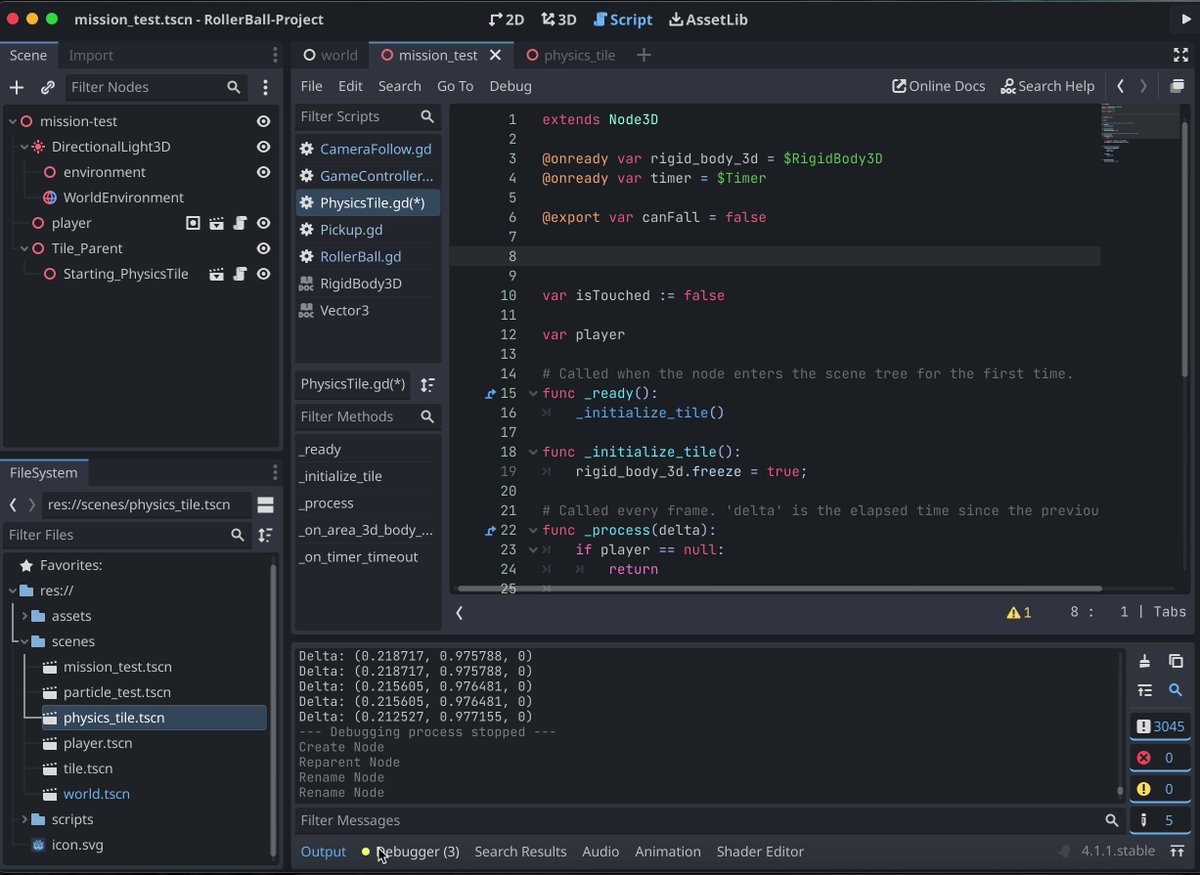Click the Search Help button
This screenshot has height=875, width=1200.
pos(1047,86)
